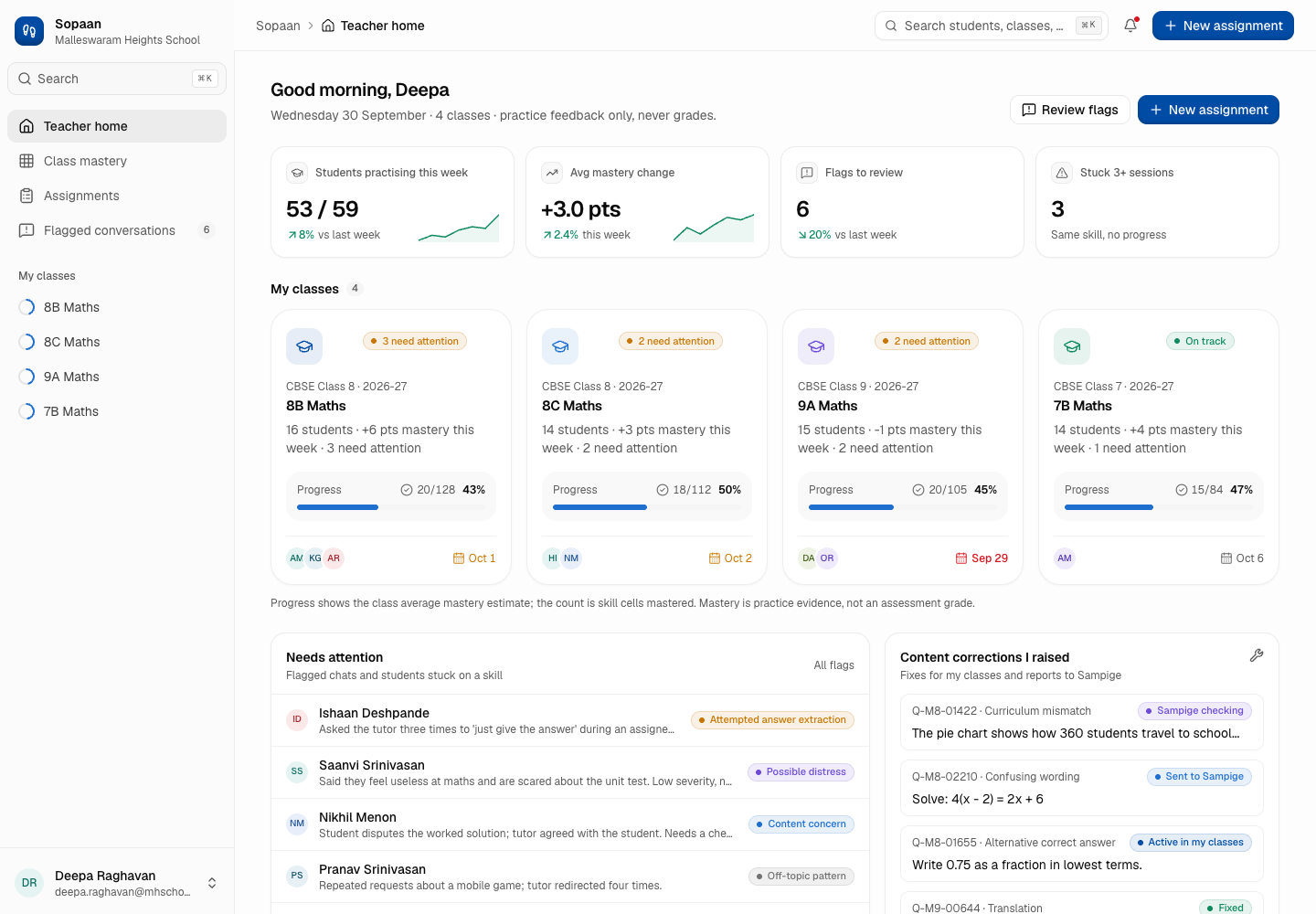This screenshot has height=914, width=1316.
Task: Select 7B Maths in My classes sidebar
Action: [x=117, y=411]
